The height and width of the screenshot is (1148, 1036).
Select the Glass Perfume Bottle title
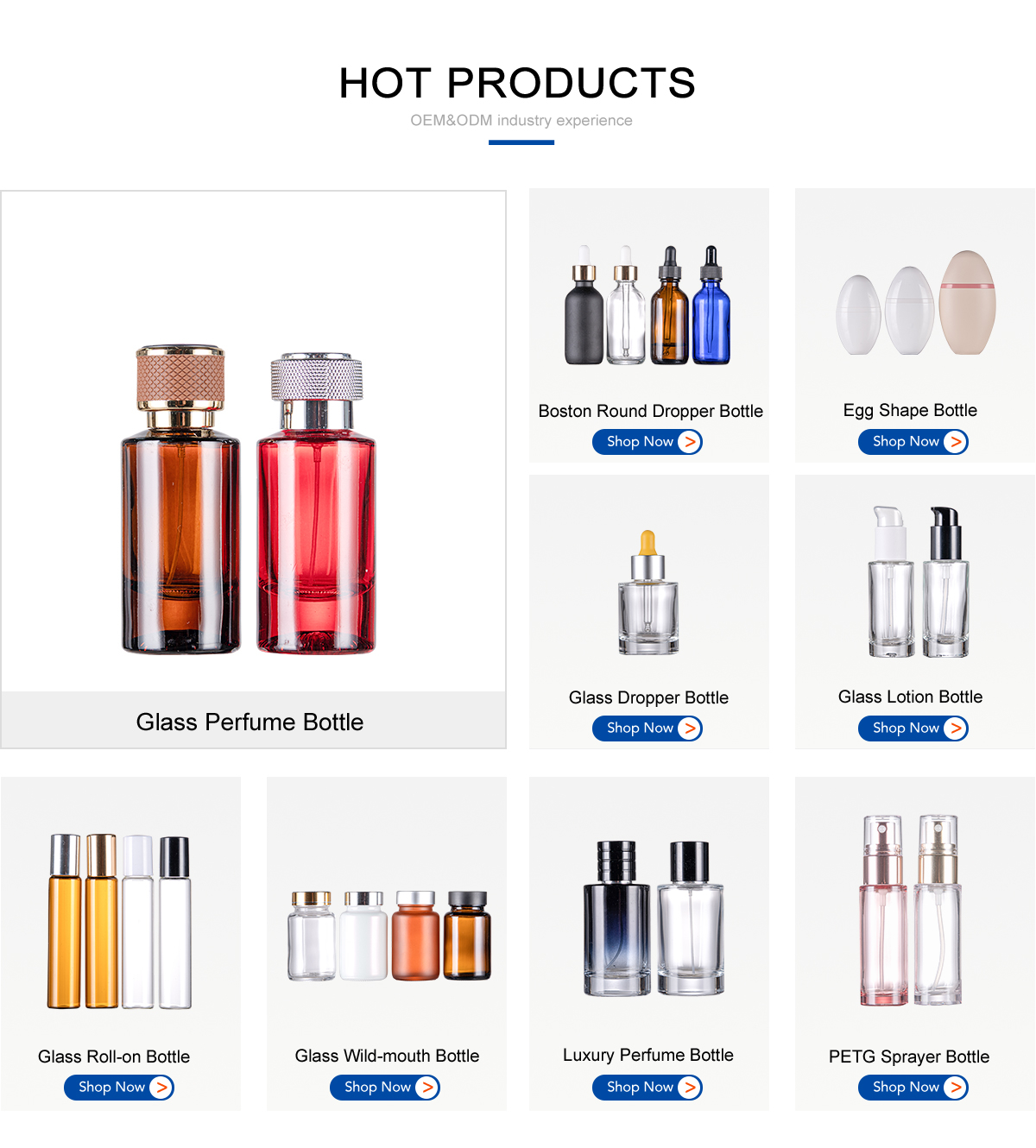click(250, 722)
